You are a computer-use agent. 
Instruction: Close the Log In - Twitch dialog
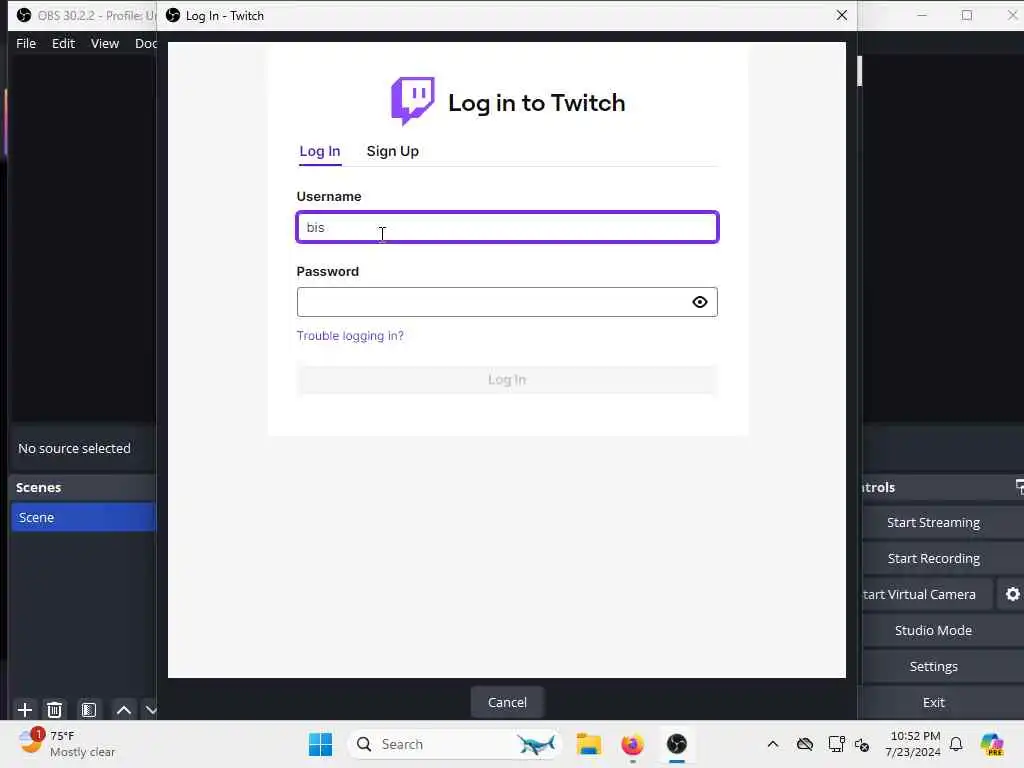(x=842, y=15)
